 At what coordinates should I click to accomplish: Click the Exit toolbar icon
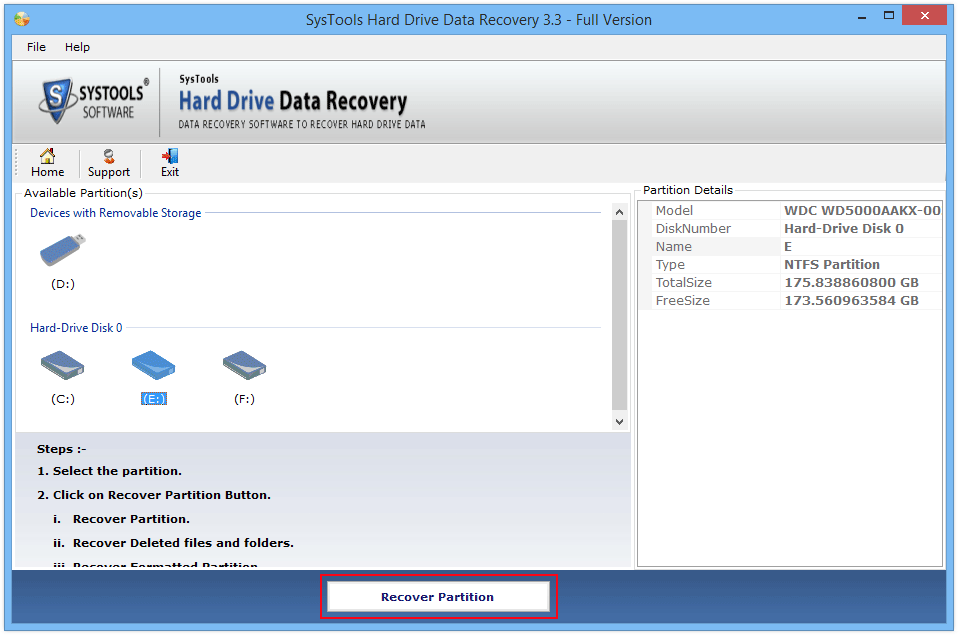(169, 162)
